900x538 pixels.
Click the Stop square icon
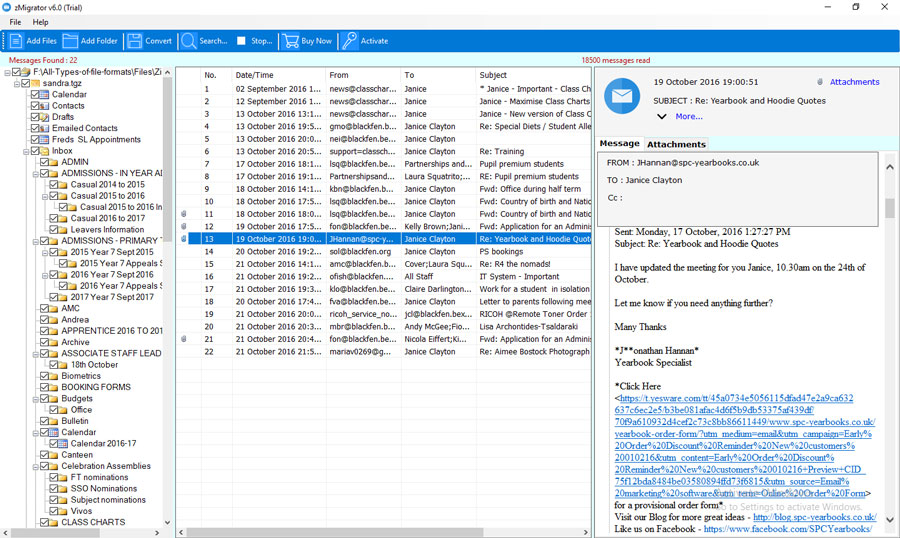point(241,41)
